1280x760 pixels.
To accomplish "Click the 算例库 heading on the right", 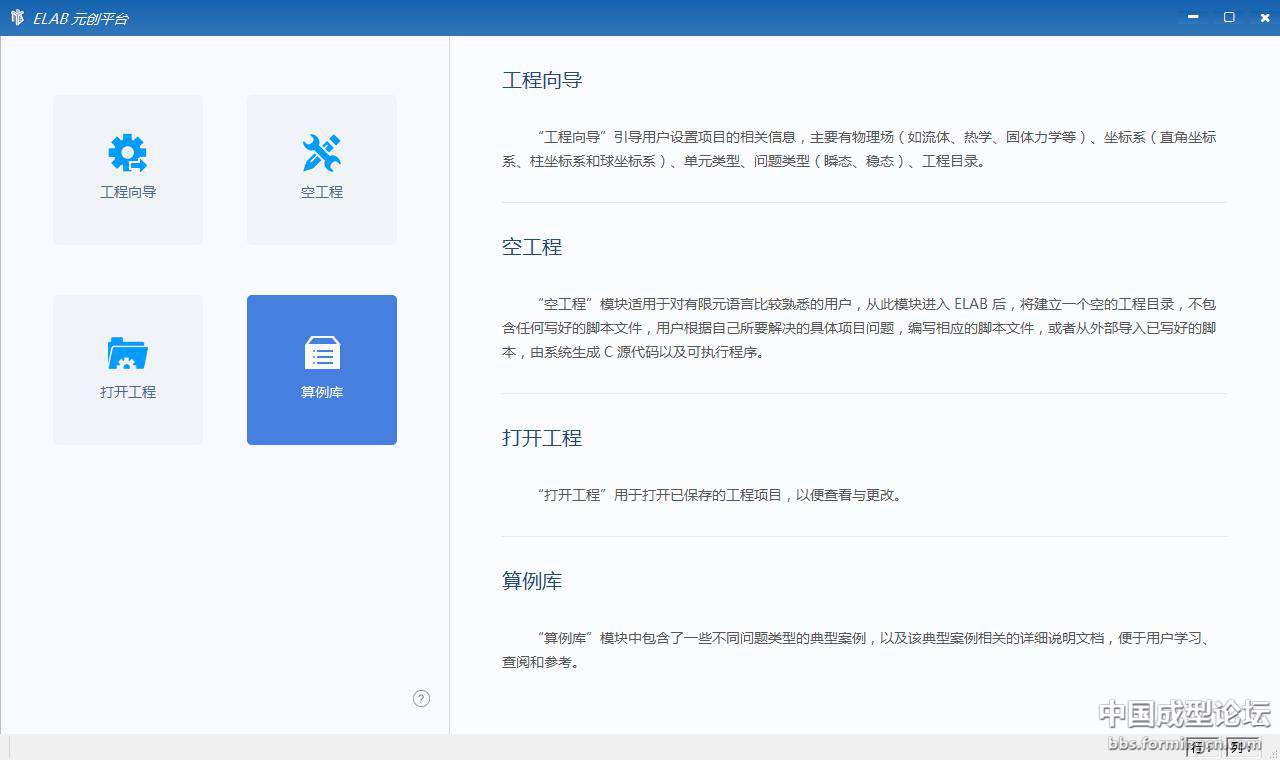I will pos(532,581).
